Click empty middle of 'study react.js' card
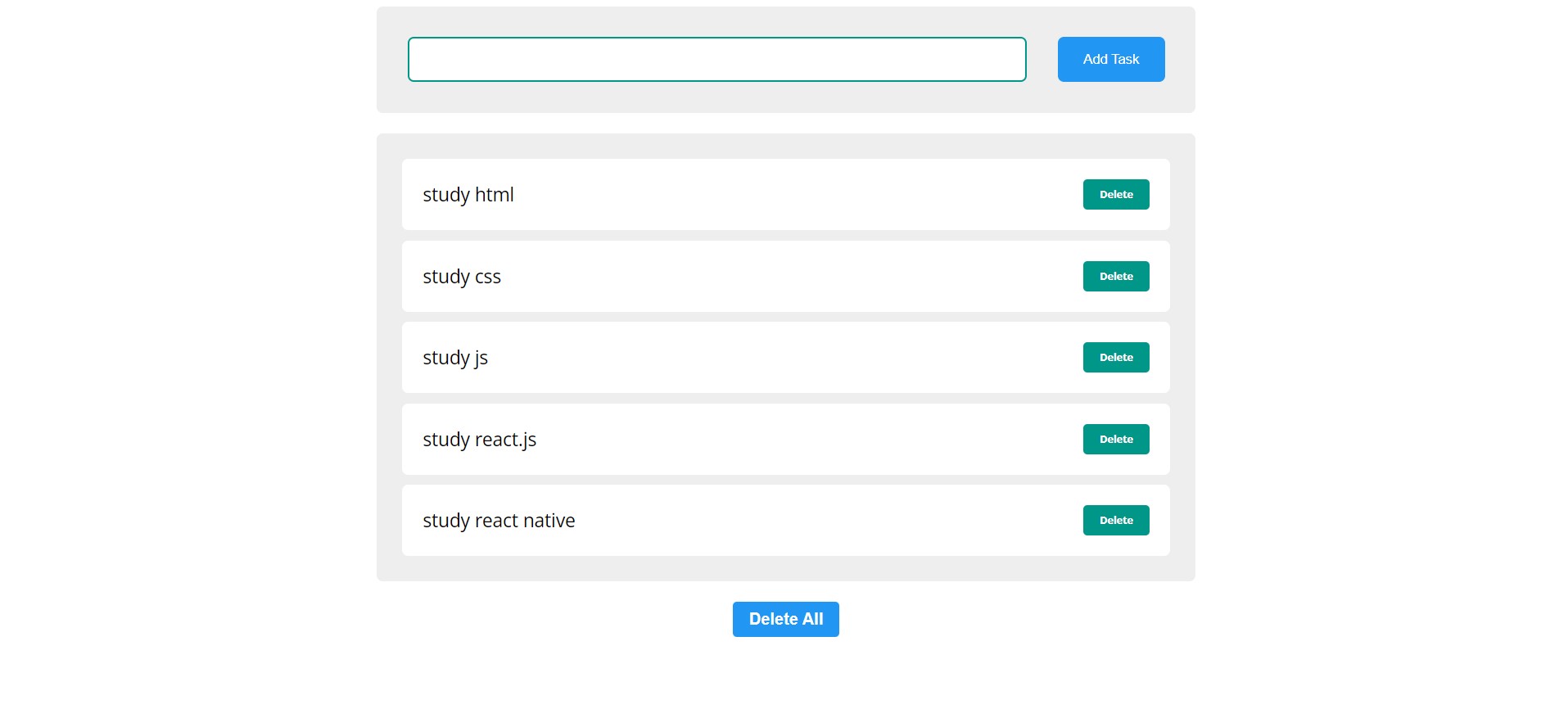Screen dimensions: 1568x718 [x=786, y=440]
